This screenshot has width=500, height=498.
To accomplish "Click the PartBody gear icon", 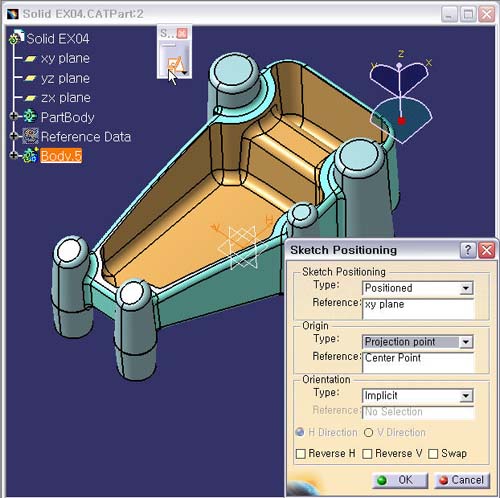I will click(x=30, y=117).
